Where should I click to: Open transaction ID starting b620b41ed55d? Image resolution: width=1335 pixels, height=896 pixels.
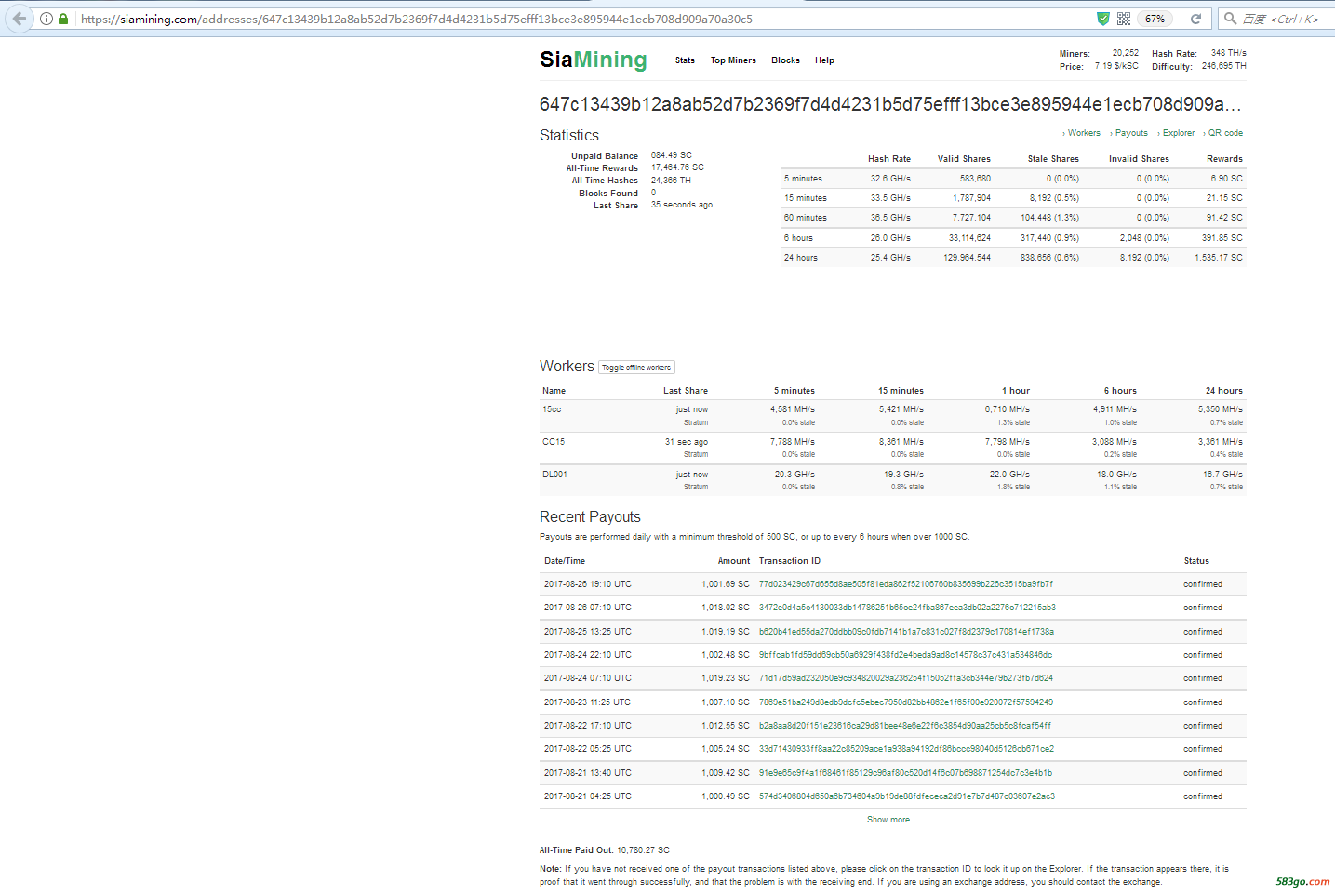(x=906, y=632)
